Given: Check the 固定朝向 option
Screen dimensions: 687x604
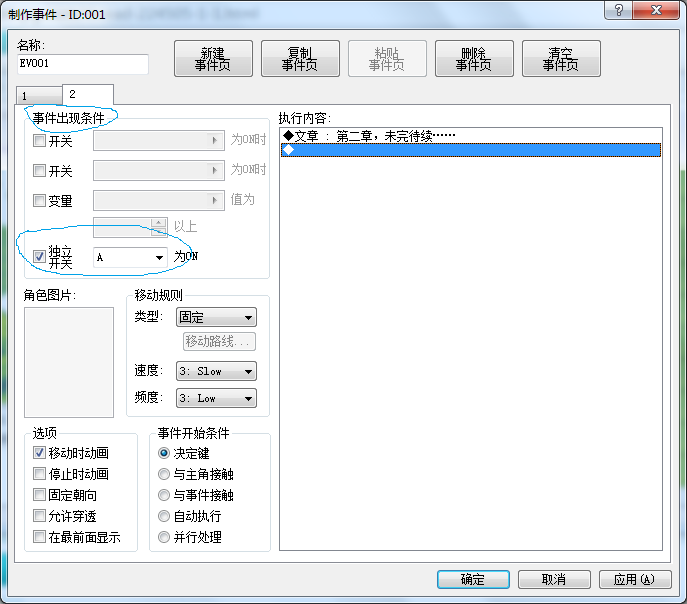Looking at the screenshot, I should coord(39,495).
